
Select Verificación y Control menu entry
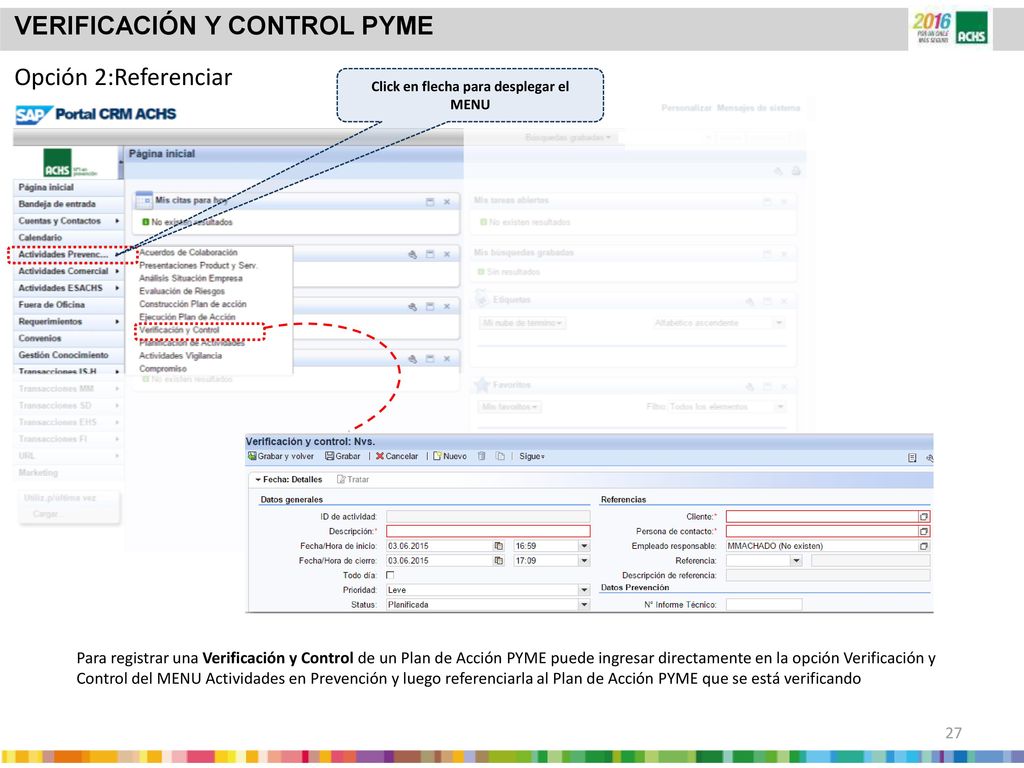(x=179, y=330)
